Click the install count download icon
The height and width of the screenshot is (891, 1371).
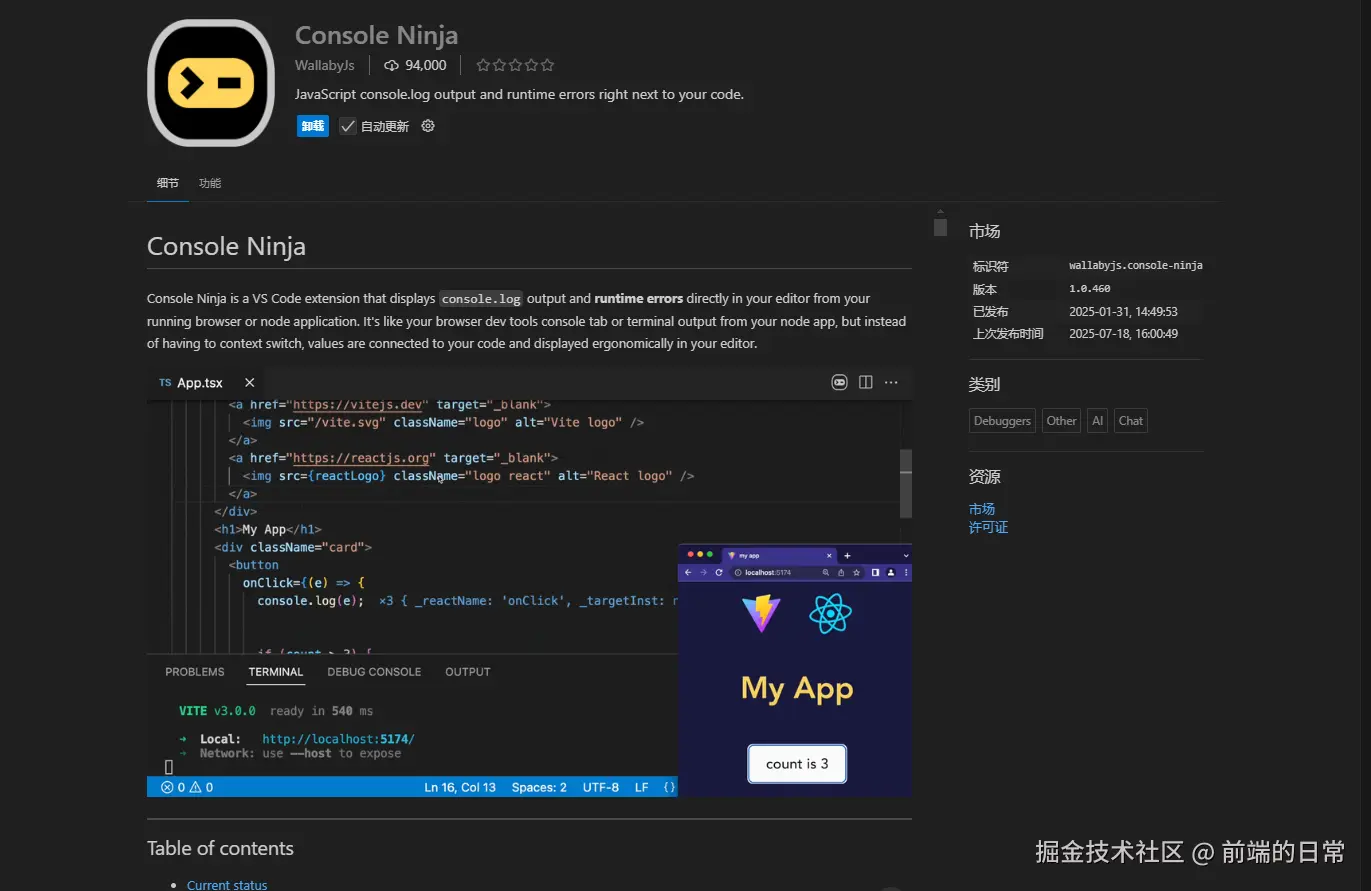(x=391, y=65)
